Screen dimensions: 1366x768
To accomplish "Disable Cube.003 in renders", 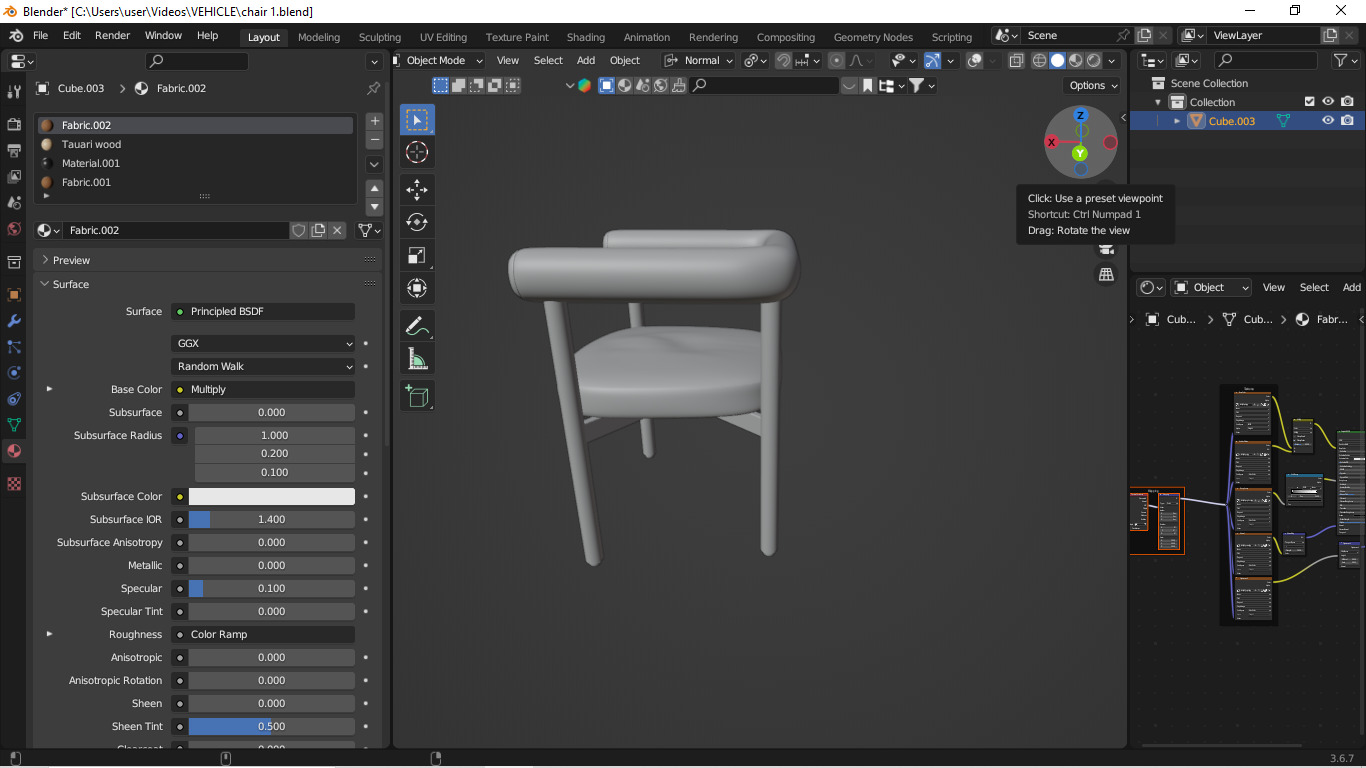I will pyautogui.click(x=1348, y=121).
